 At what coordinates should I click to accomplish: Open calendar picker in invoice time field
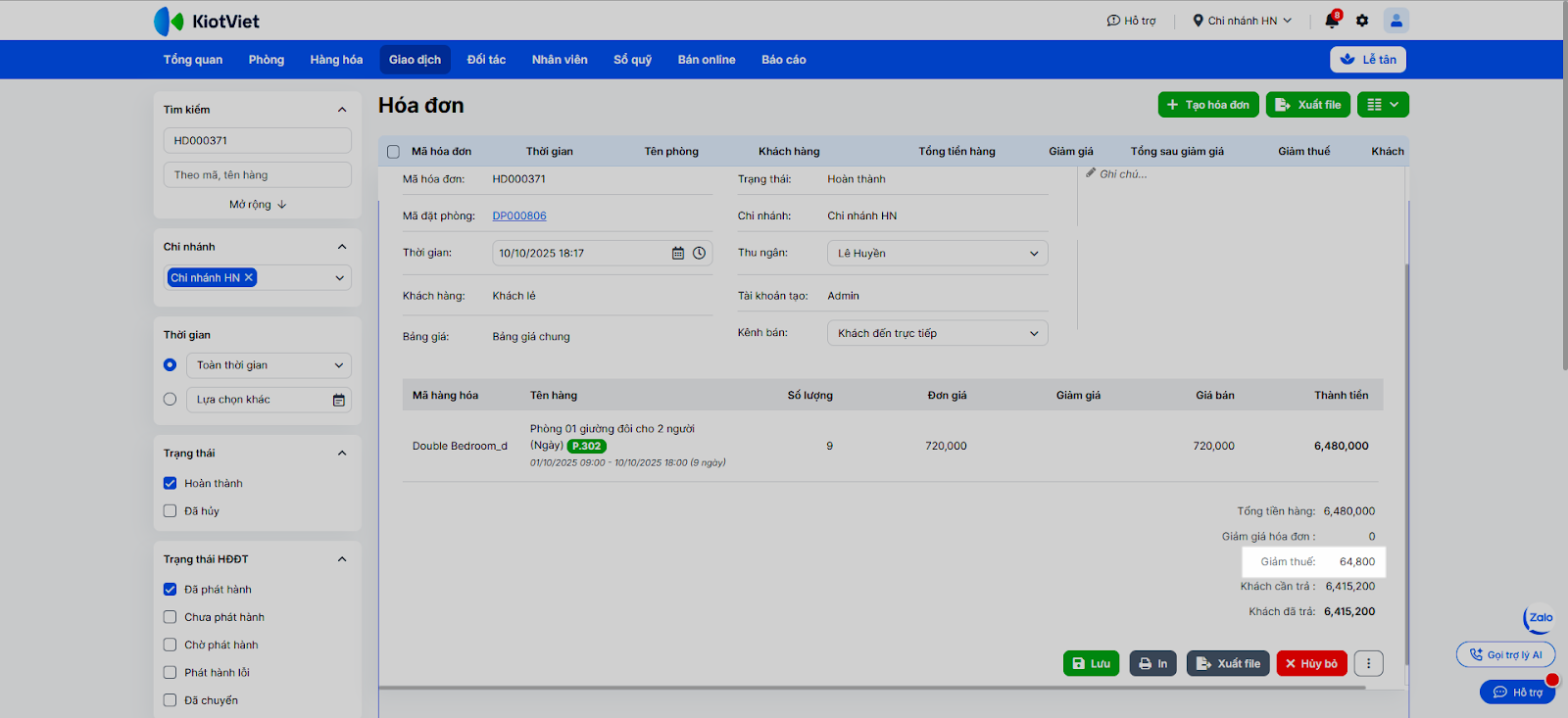(x=677, y=254)
